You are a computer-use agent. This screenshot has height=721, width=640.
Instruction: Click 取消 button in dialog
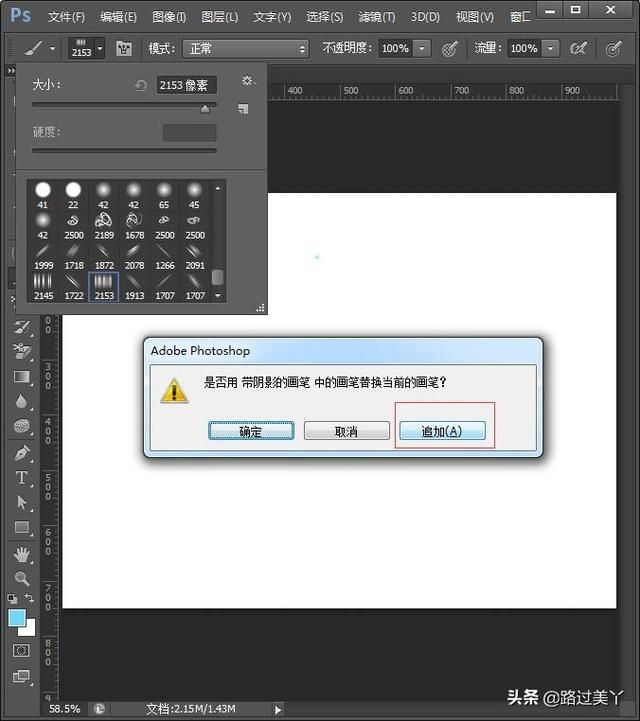coord(347,431)
